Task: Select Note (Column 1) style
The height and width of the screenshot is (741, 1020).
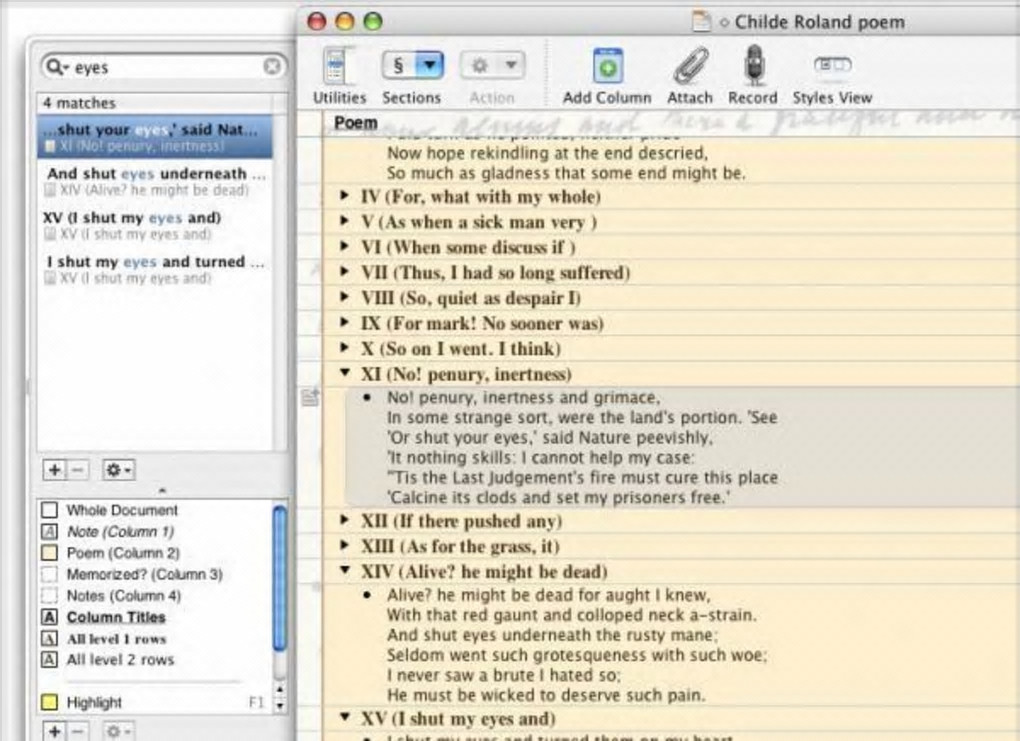Action: click(x=120, y=532)
